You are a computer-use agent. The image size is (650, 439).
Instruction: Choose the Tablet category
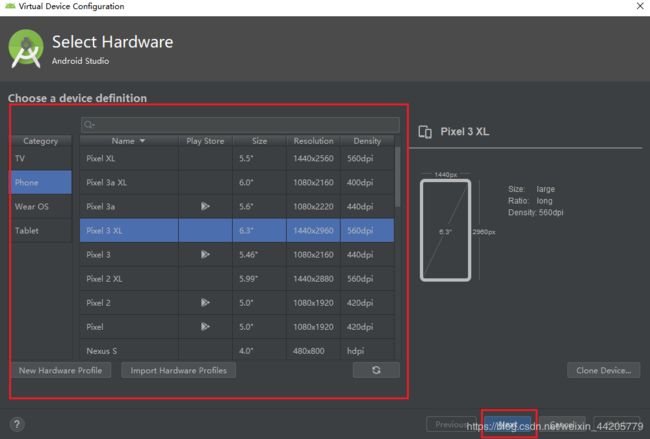[41, 230]
